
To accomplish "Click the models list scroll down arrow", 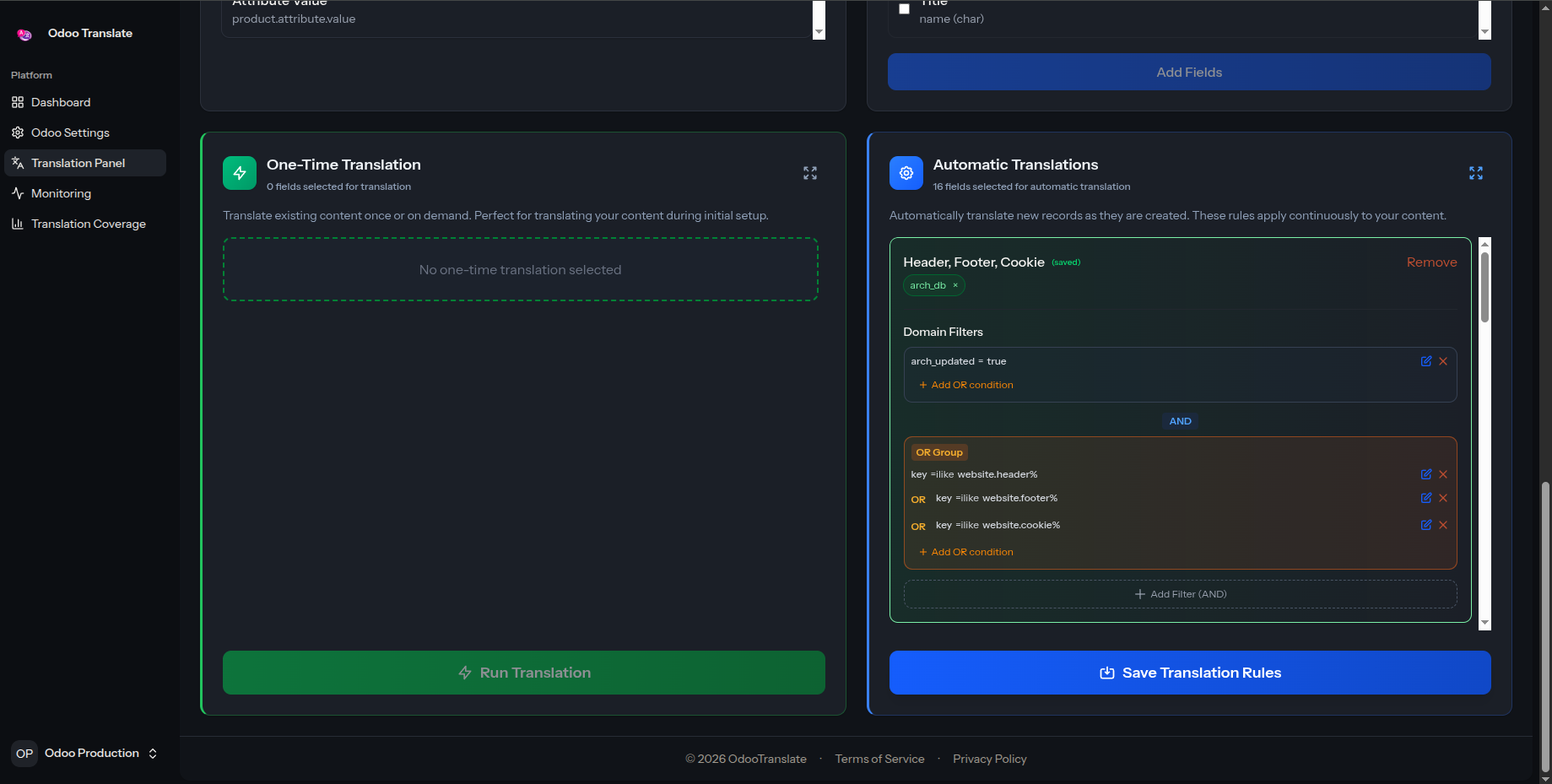I will pos(819,33).
